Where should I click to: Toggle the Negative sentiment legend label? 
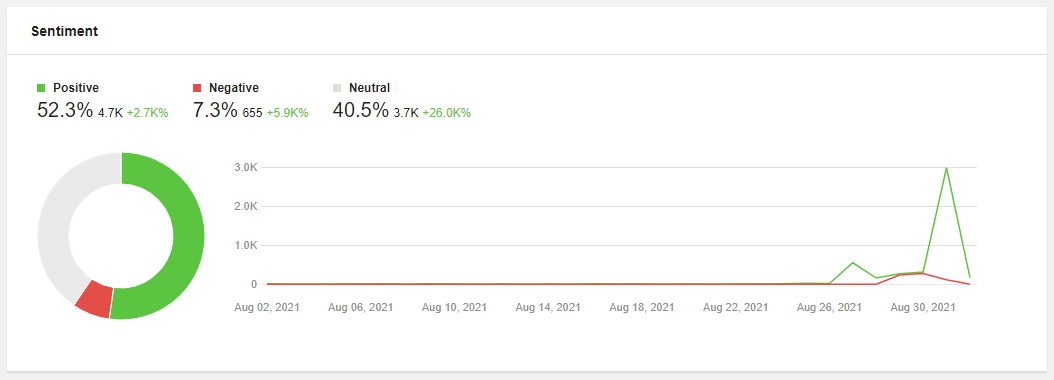tap(234, 87)
